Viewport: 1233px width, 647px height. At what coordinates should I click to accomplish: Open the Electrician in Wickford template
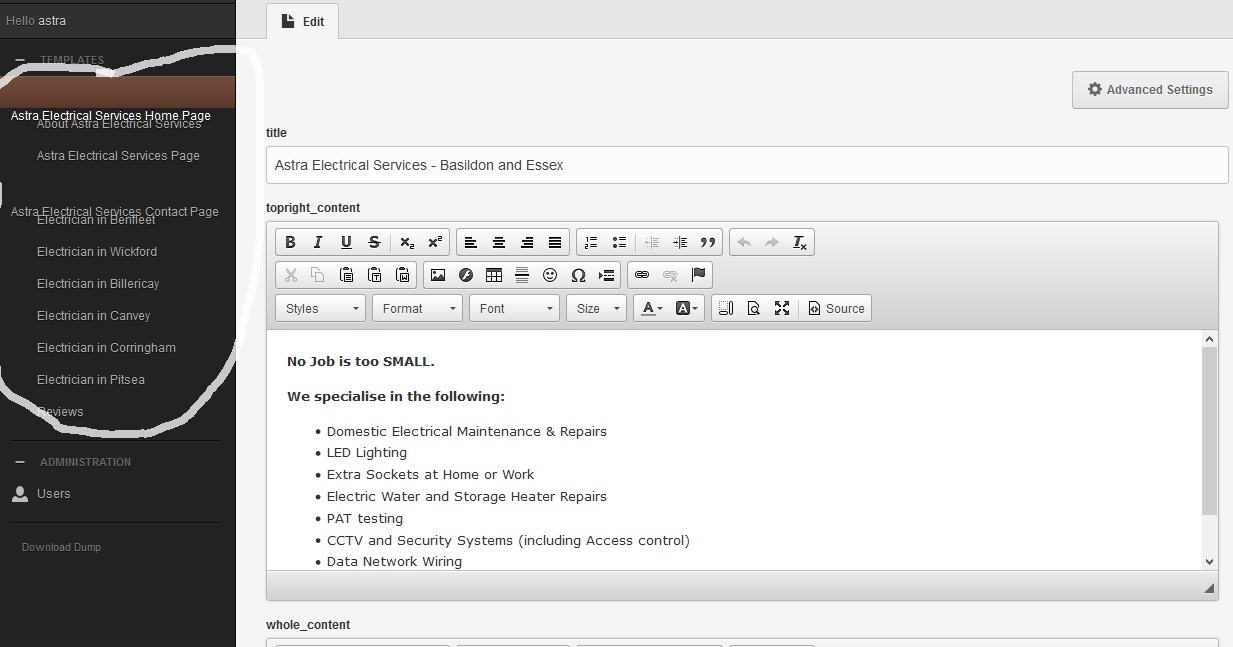pyautogui.click(x=97, y=252)
